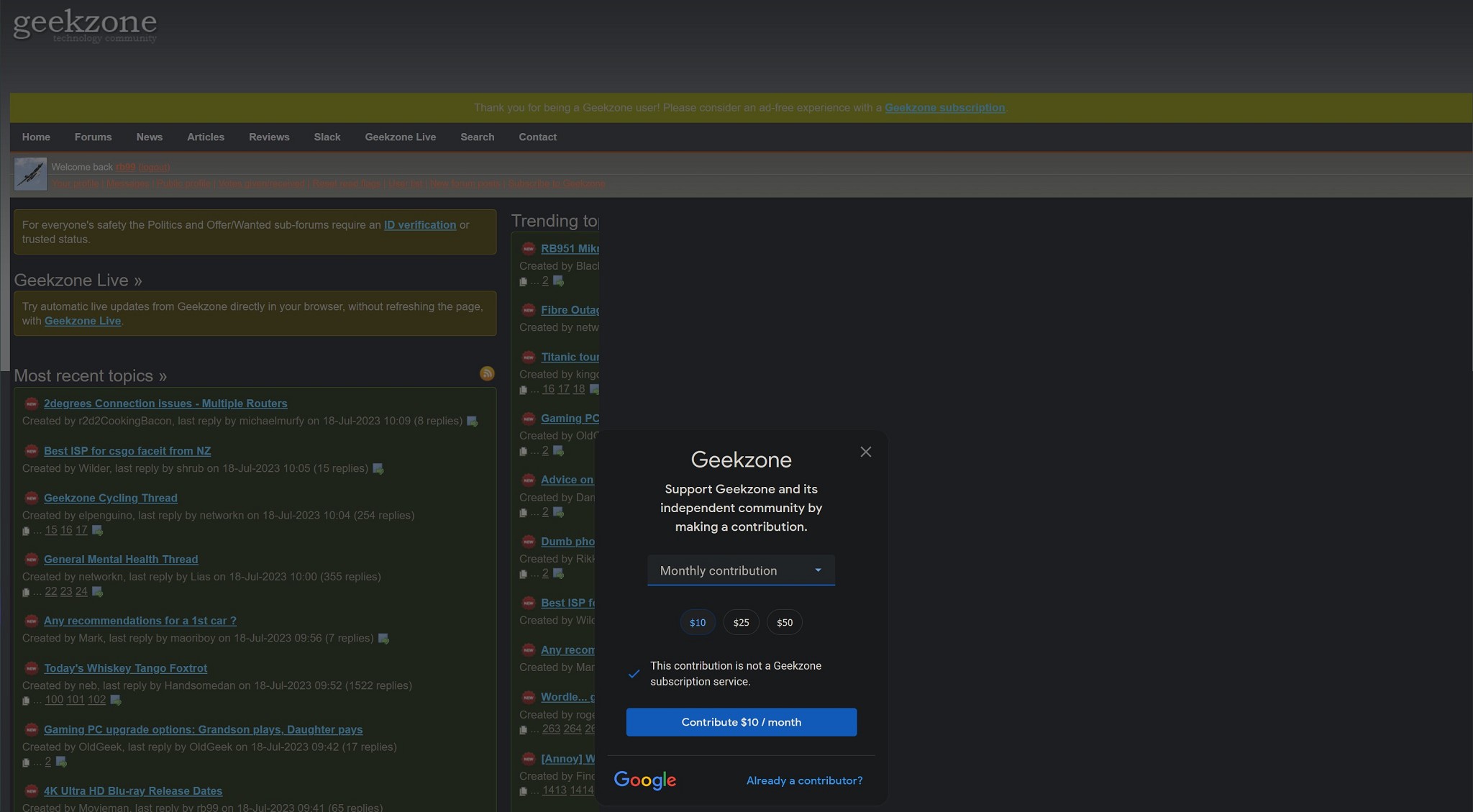The image size is (1473, 812).
Task: Go to page 17 of Geekzone Cycling Thread
Action: click(81, 530)
